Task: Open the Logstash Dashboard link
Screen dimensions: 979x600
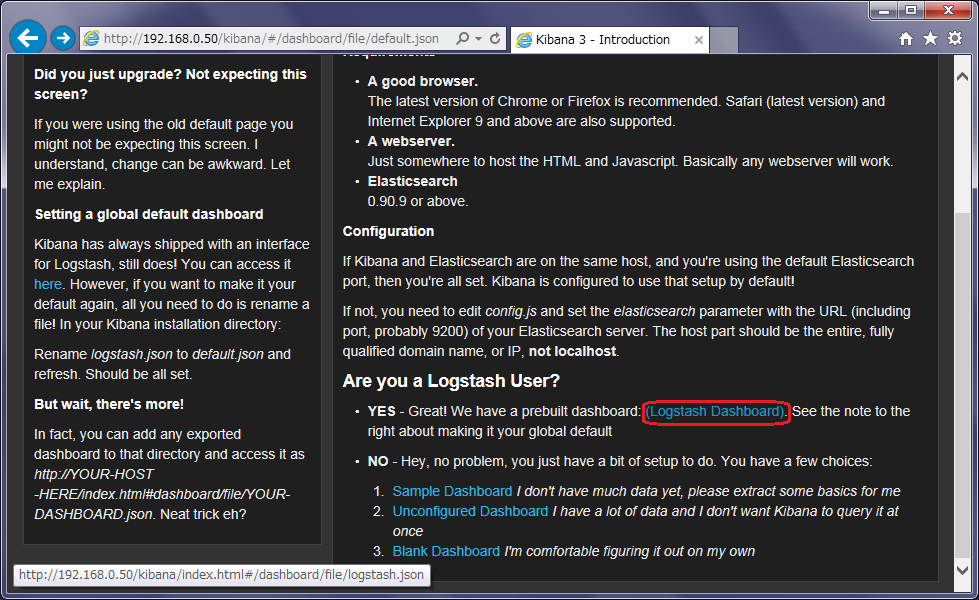Action: pos(715,411)
